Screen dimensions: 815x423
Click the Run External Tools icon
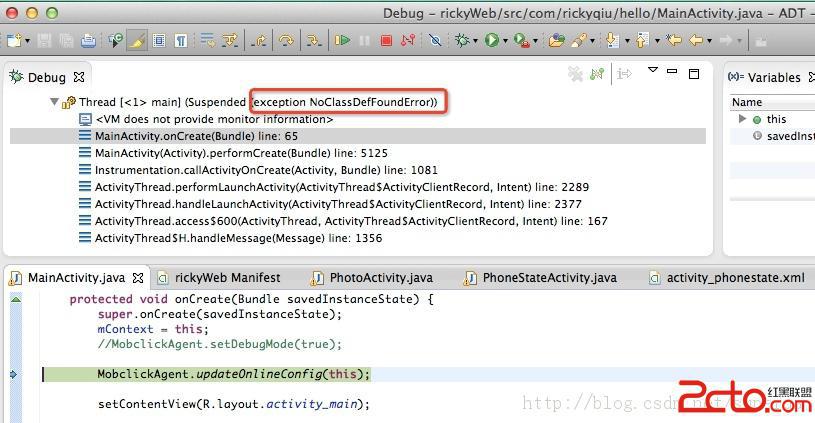pos(521,40)
